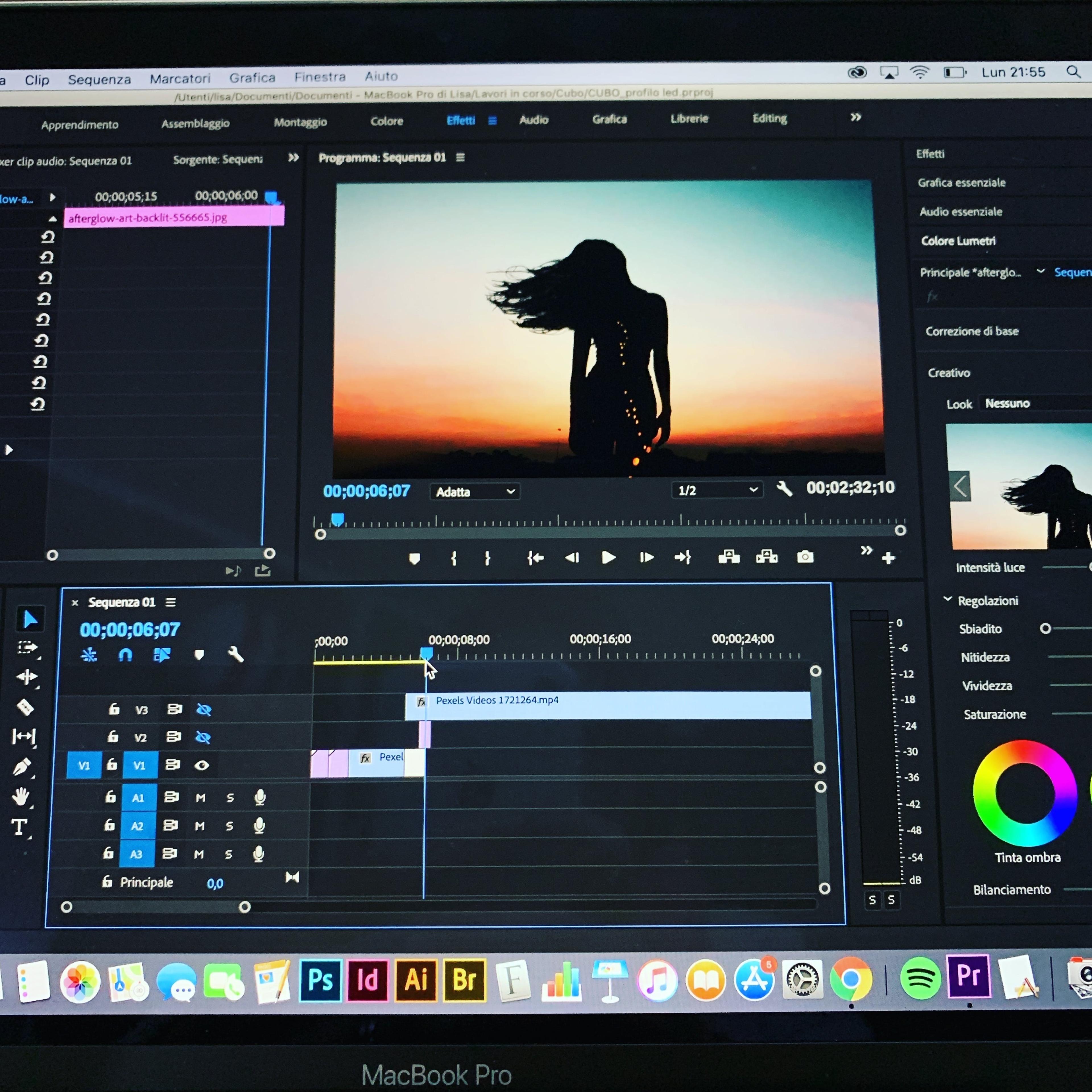Play the sequence in Program monitor
Image resolution: width=1092 pixels, height=1092 pixels.
click(608, 558)
